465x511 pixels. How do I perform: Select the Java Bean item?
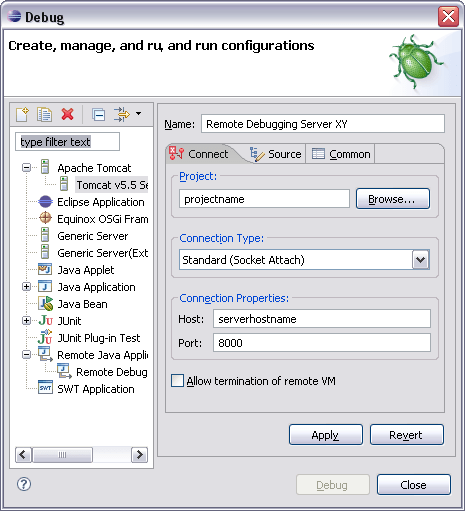point(82,304)
